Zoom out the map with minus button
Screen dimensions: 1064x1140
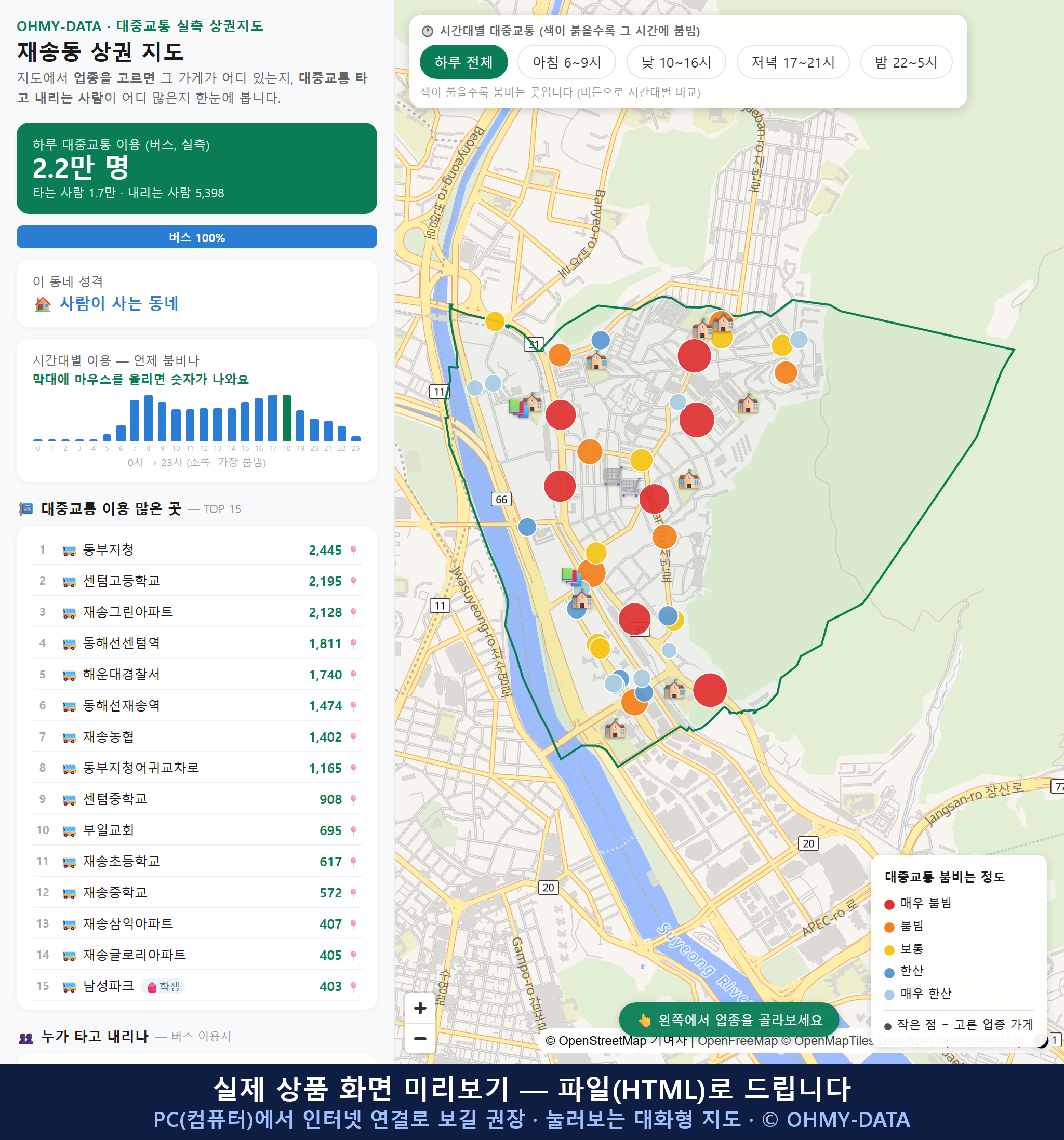pyautogui.click(x=420, y=1039)
